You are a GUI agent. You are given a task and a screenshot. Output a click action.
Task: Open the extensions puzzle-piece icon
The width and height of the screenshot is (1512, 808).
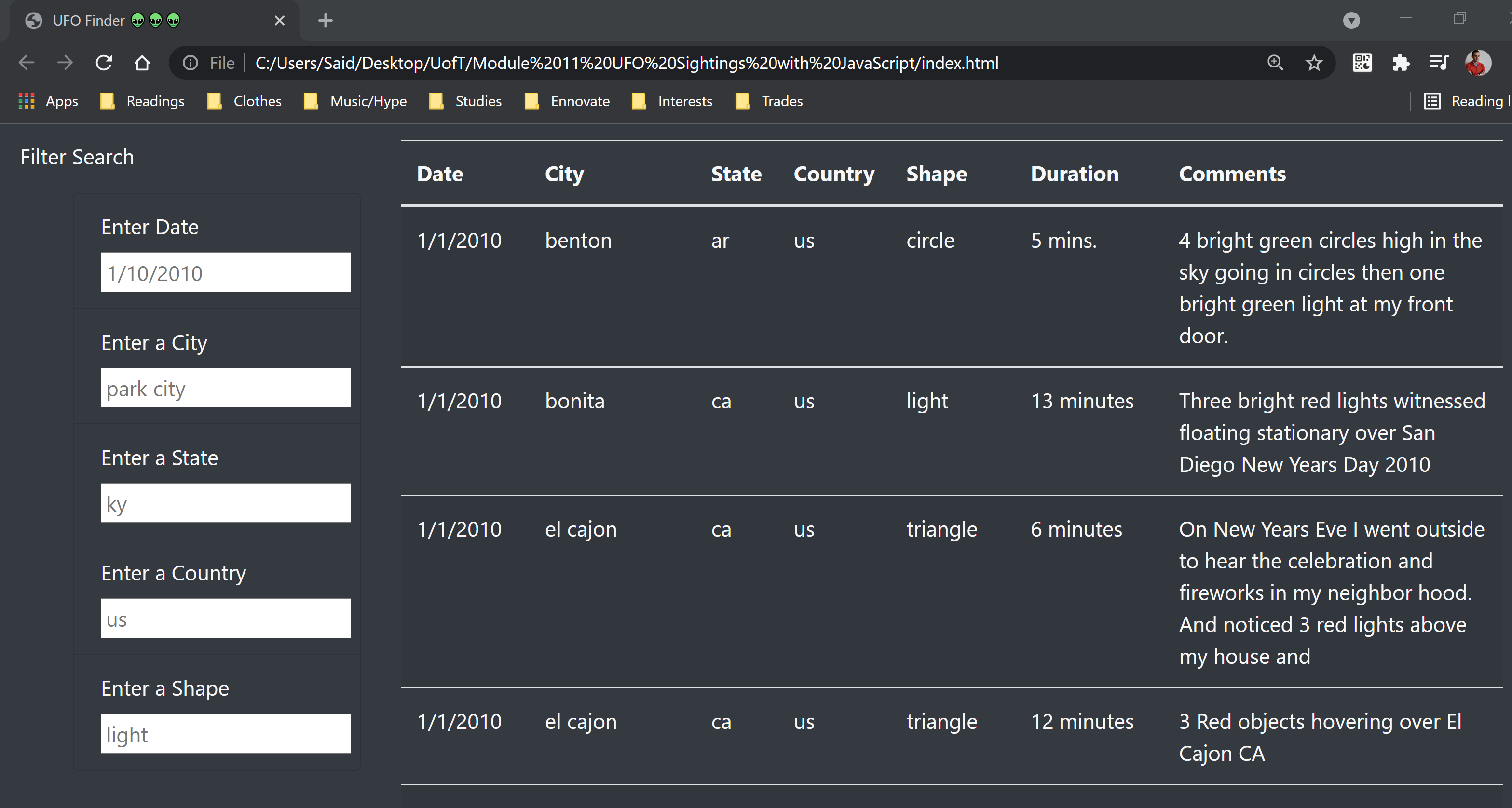point(1402,63)
